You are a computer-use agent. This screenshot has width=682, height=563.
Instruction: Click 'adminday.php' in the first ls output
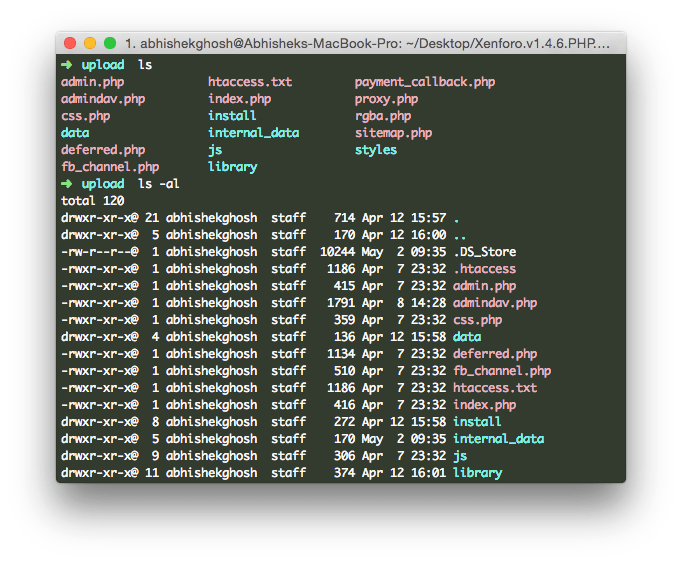click(103, 99)
